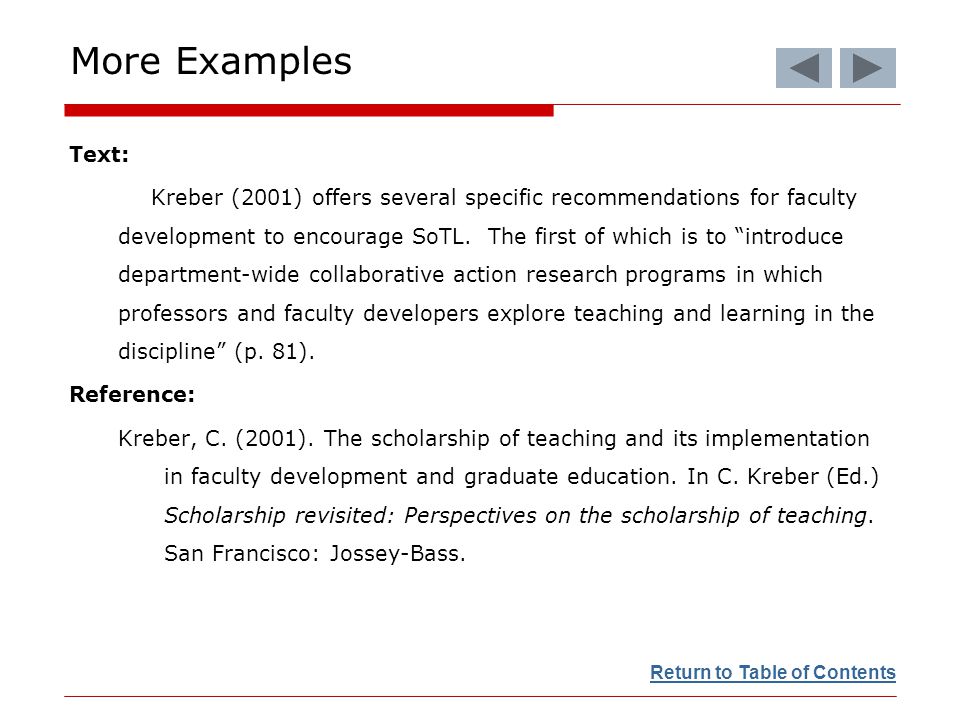The width and height of the screenshot is (960, 720).
Task: Click the (p. 81) page citation
Action: [274, 352]
